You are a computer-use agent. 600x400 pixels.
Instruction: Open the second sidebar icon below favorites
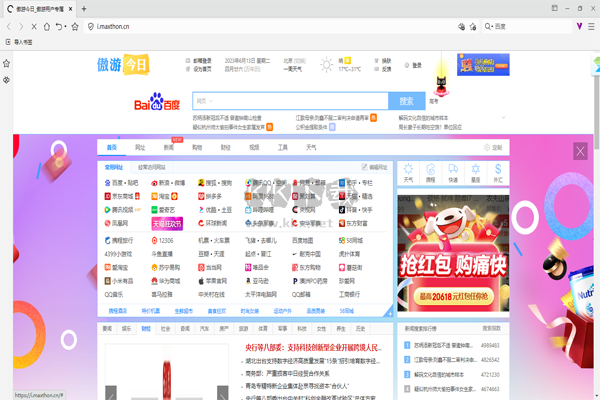(x=7, y=80)
